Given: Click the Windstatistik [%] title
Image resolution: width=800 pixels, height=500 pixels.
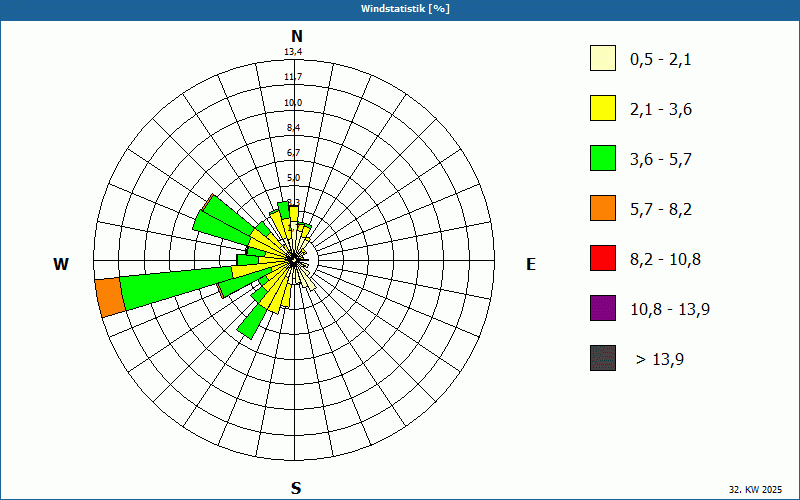Looking at the screenshot, I should [405, 9].
